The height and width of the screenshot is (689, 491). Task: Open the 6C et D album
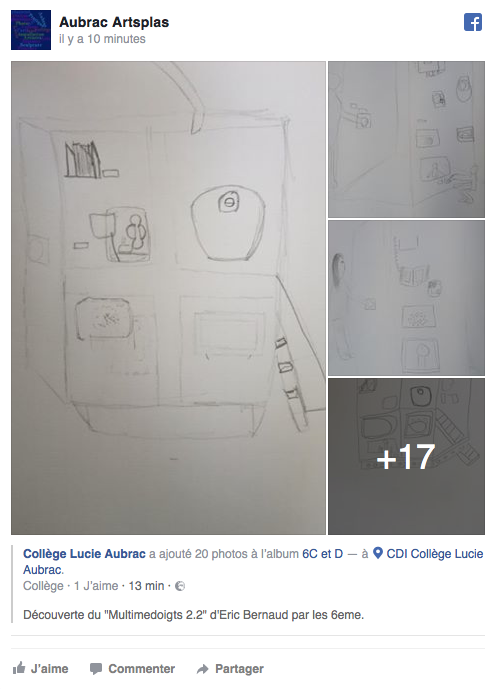322,554
